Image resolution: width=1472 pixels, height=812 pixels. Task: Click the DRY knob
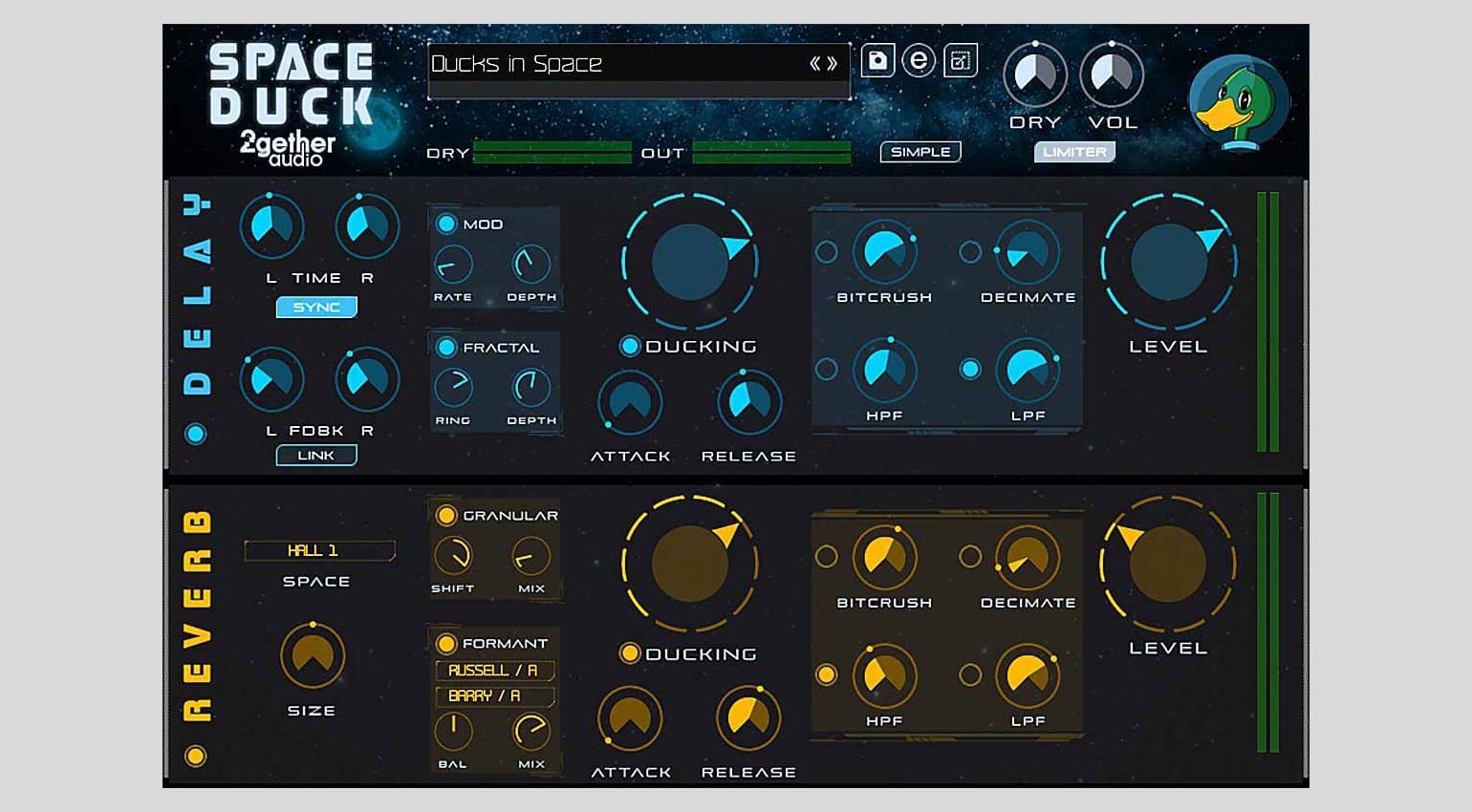[1034, 75]
